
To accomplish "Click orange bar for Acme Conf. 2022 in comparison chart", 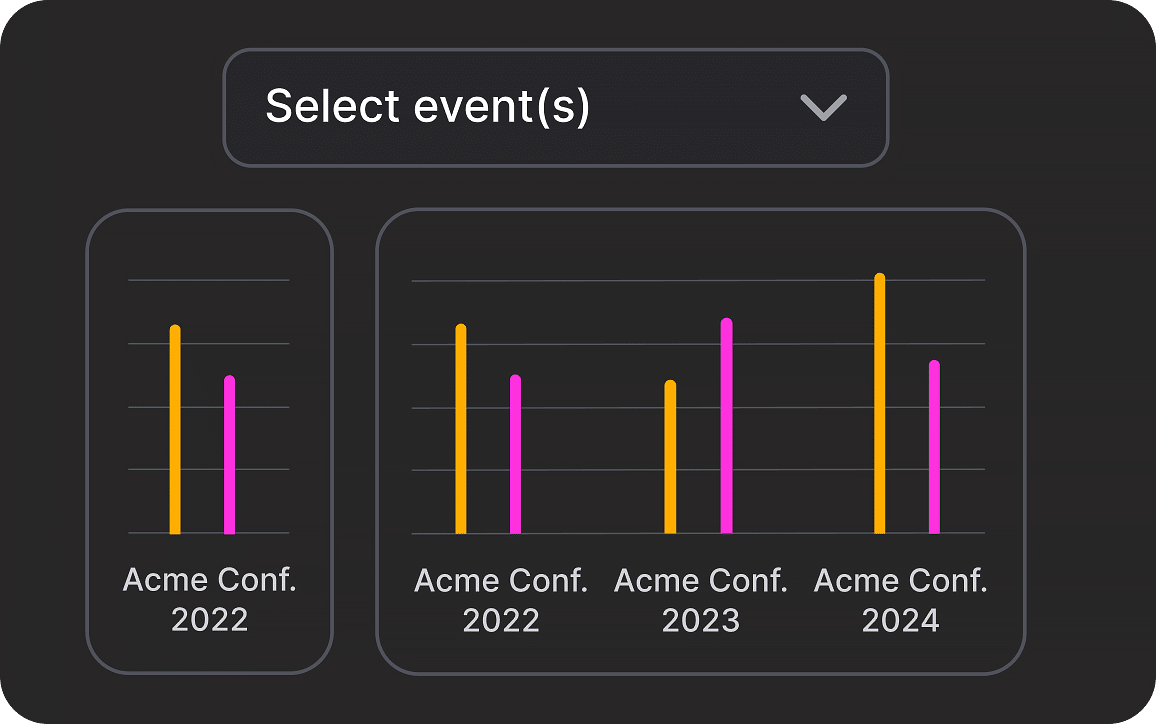I will (x=461, y=430).
